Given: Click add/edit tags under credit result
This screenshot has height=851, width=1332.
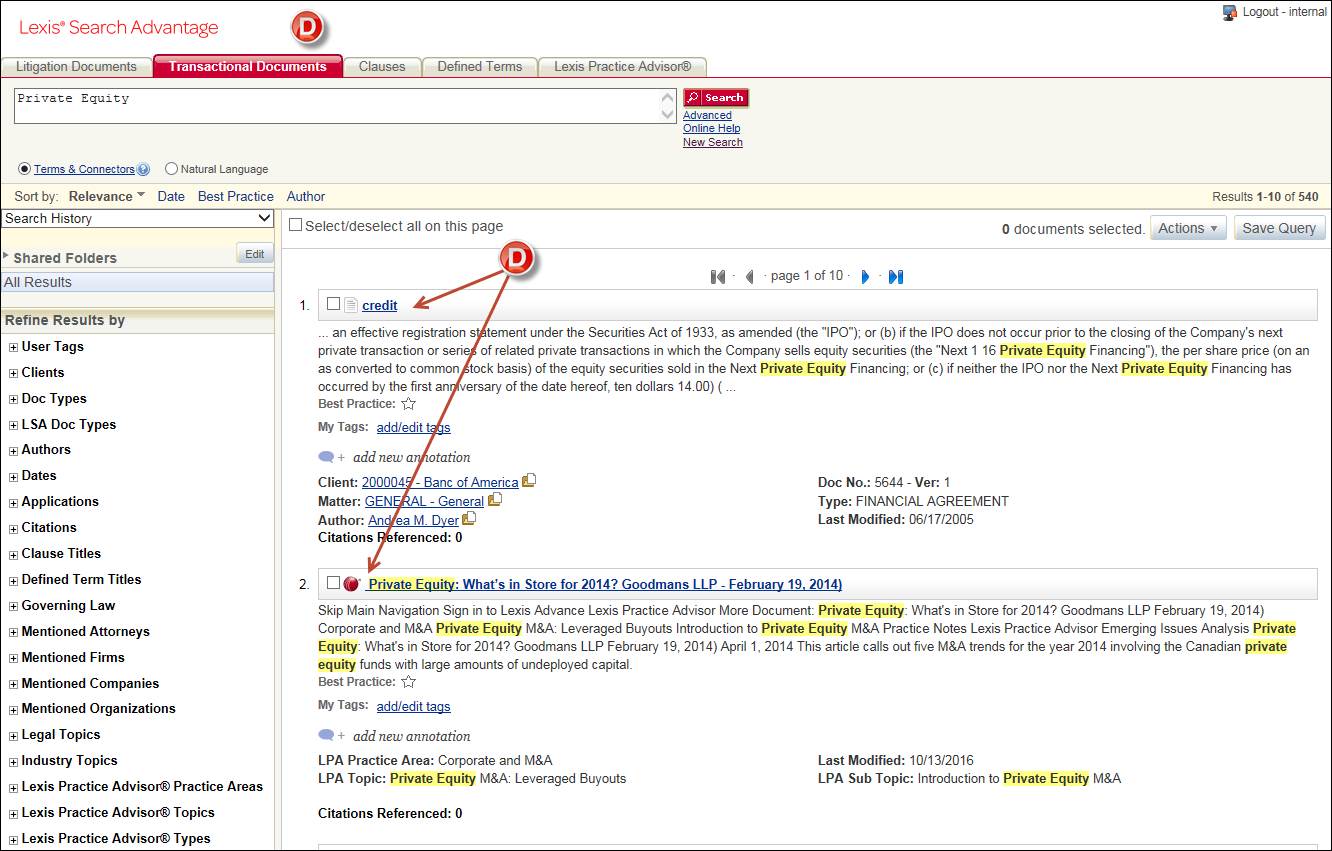Looking at the screenshot, I should [x=413, y=427].
